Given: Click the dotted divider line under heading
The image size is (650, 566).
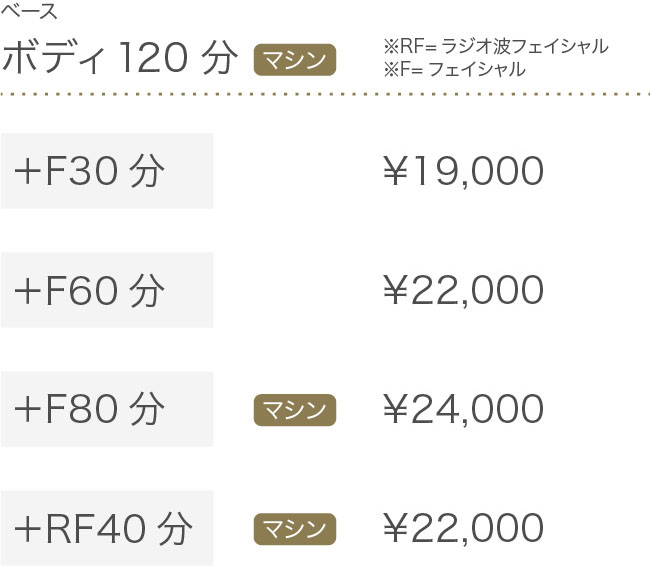Looking at the screenshot, I should click(x=325, y=95).
